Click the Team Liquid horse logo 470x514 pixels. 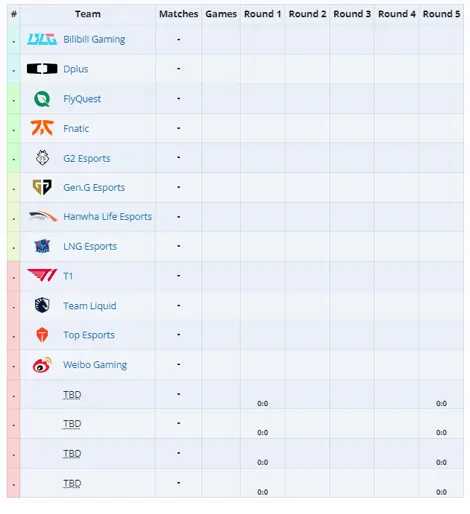click(42, 305)
